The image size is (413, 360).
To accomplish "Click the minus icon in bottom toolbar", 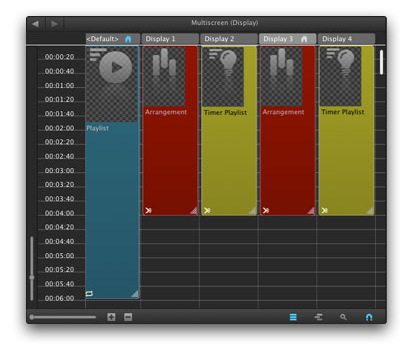I will pos(128,317).
